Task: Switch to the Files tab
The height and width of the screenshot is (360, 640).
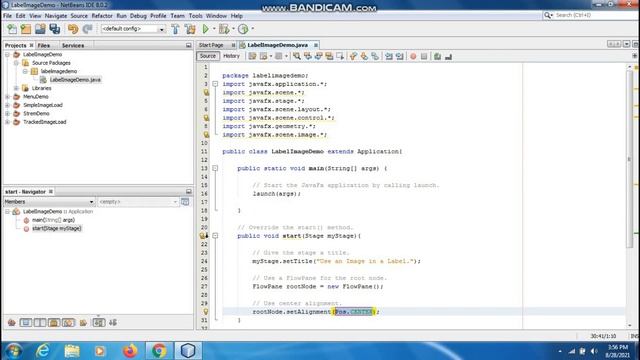Action: click(x=44, y=45)
